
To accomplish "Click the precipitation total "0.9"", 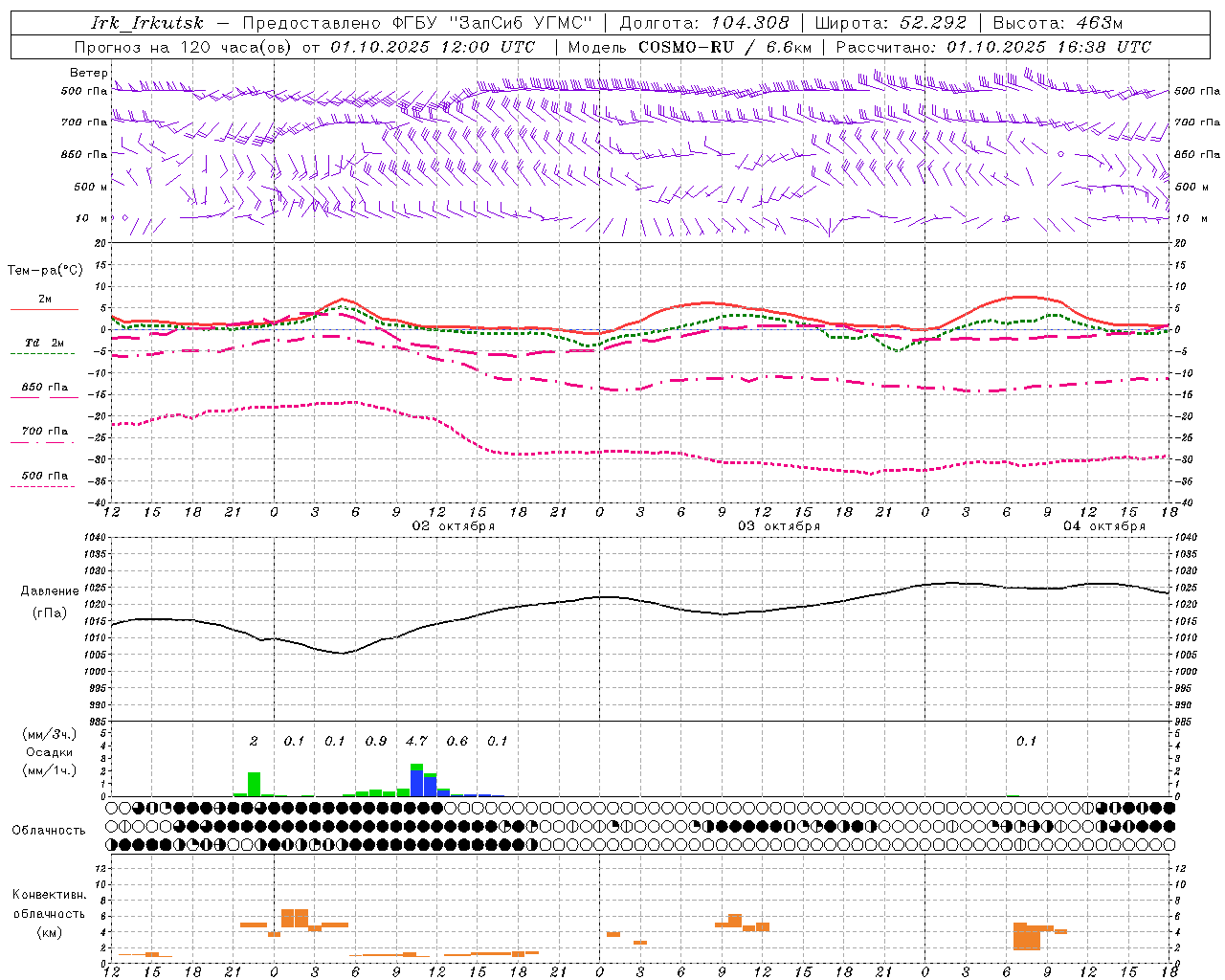I will click(376, 741).
